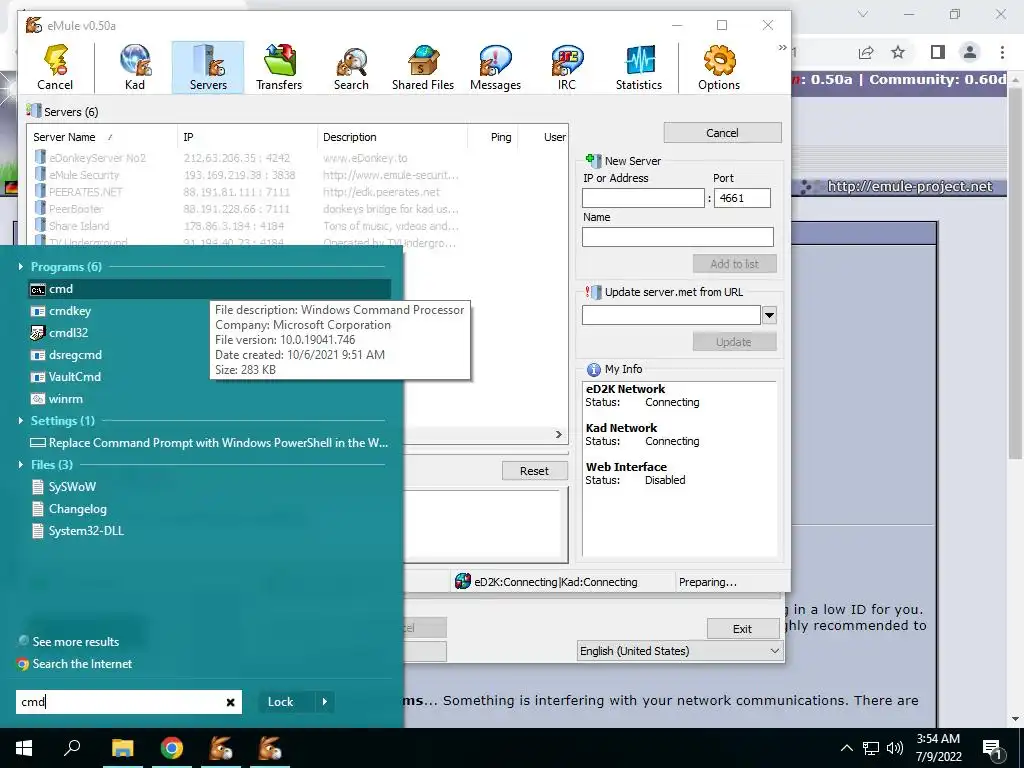The image size is (1024, 768).
Task: Open File Explorer from the taskbar
Action: pos(122,748)
